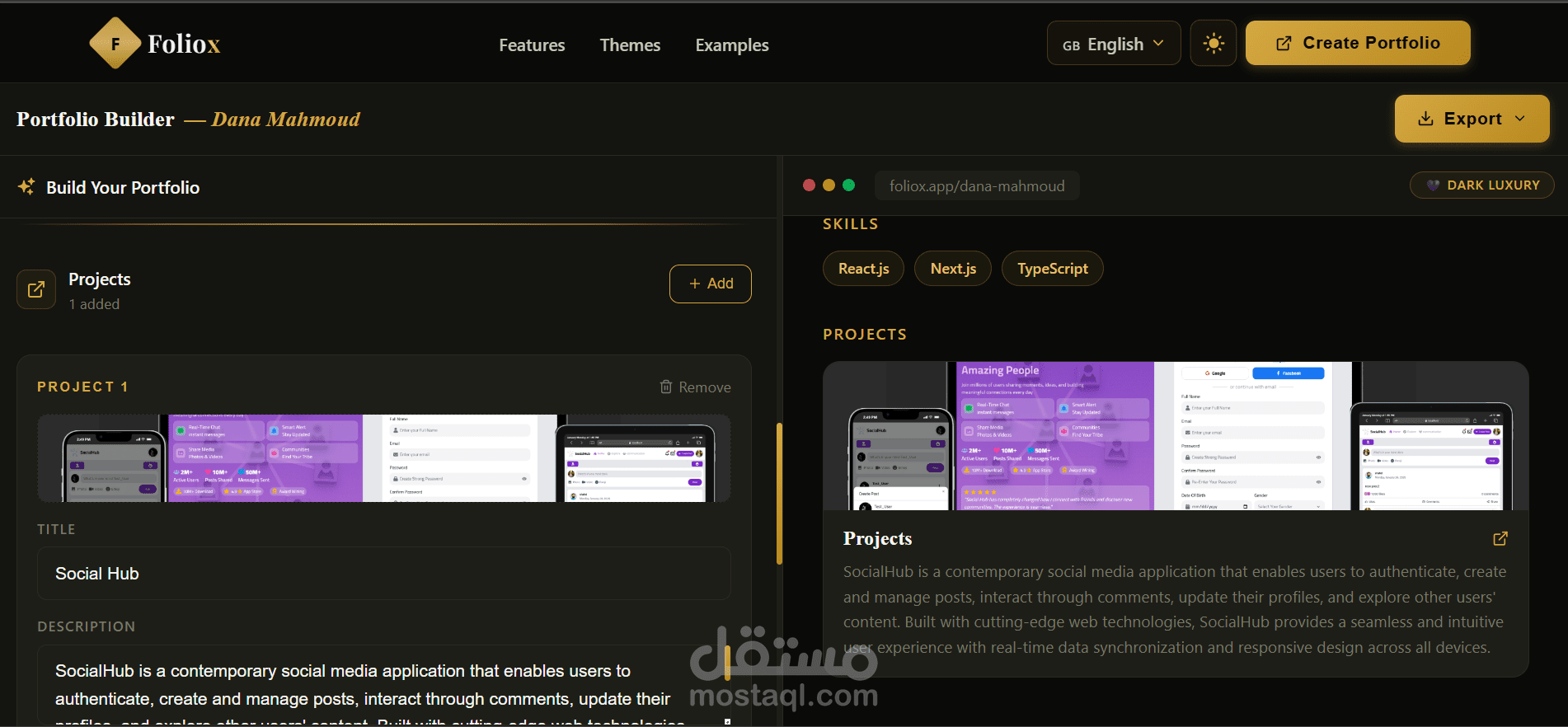Image resolution: width=1568 pixels, height=727 pixels.
Task: Click the SKILLS heading in the preview
Action: [851, 224]
